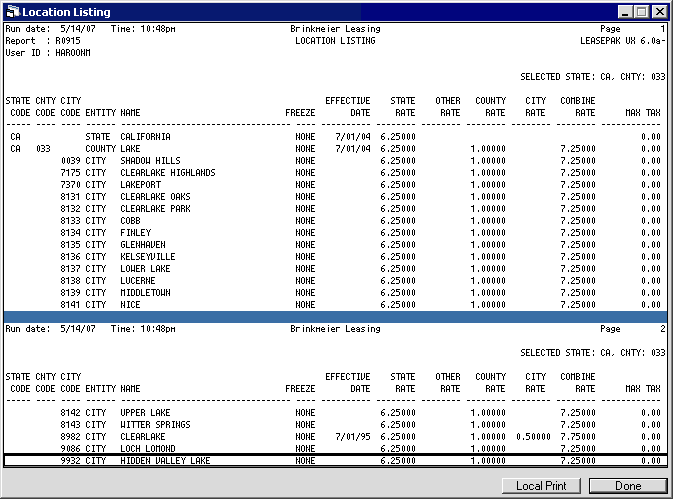Select the HIDDEN VALLEY LAKE name
This screenshot has height=499, width=673.
[x=165, y=460]
